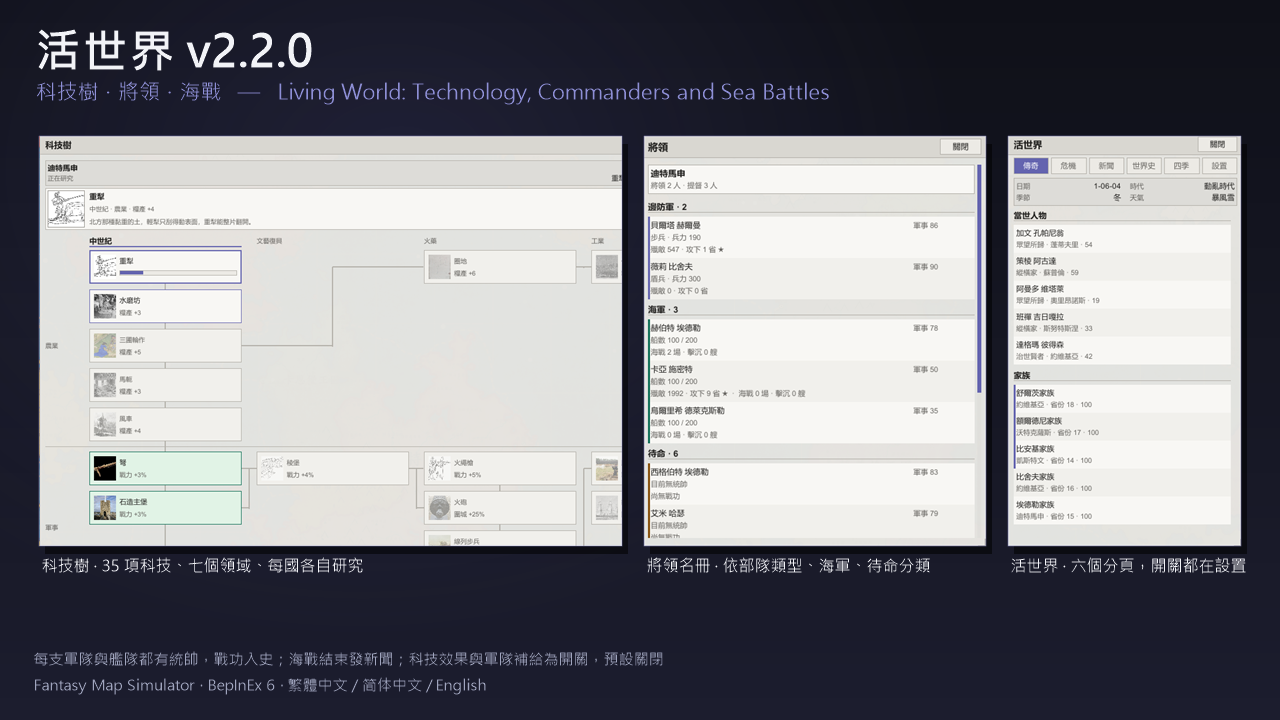Click the 迪特馬申 nation header in 將領 panel

(x=811, y=179)
